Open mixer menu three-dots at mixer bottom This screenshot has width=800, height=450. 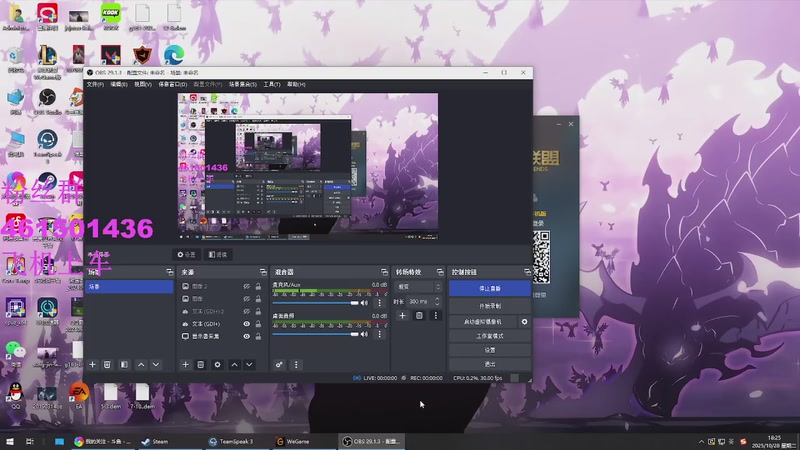[x=296, y=365]
